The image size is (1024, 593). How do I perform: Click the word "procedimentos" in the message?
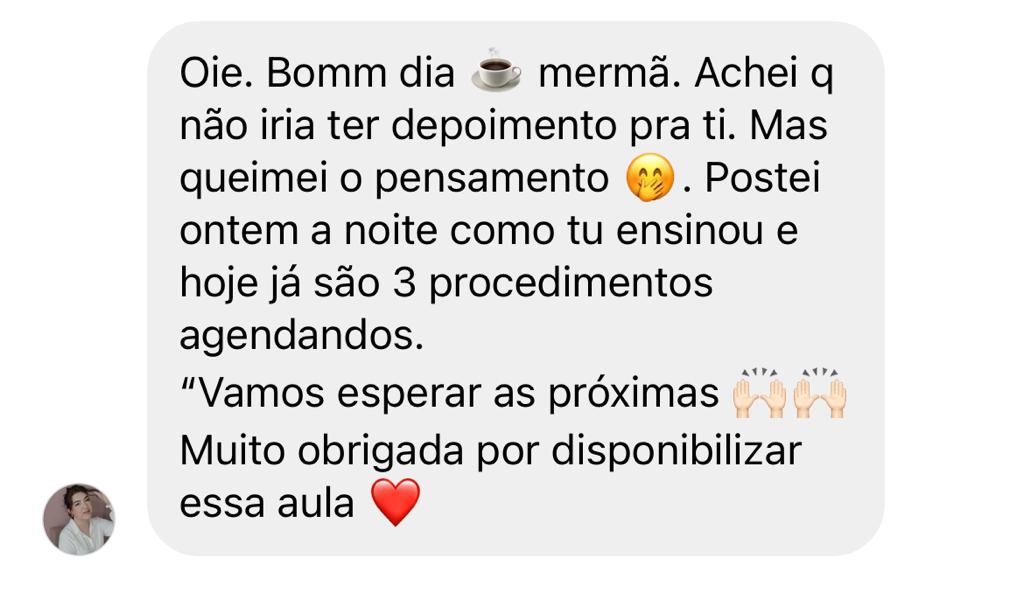click(571, 284)
